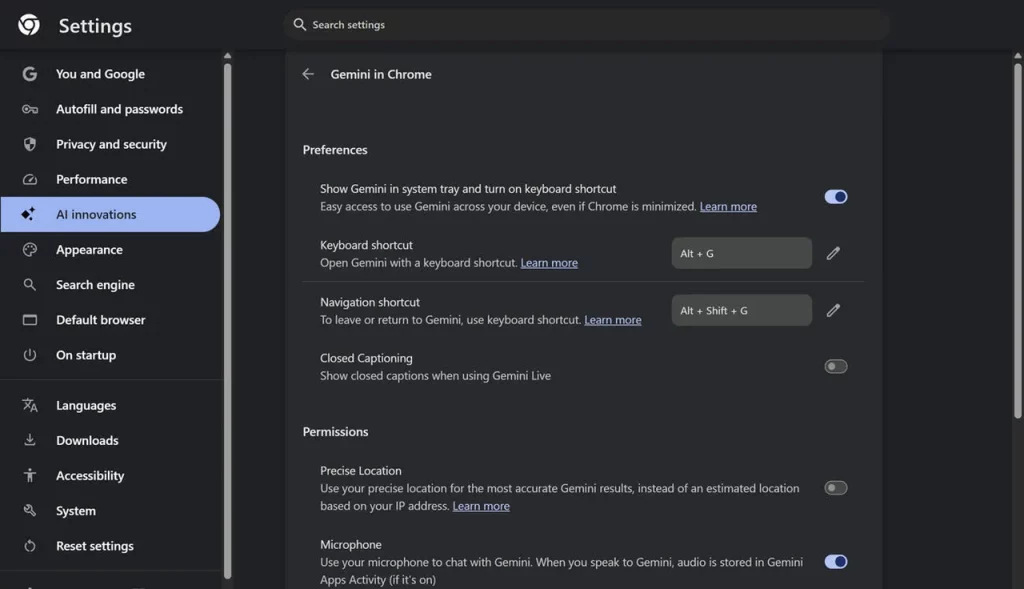1024x589 pixels.
Task: Disable Show Gemini in system tray toggle
Action: [835, 197]
